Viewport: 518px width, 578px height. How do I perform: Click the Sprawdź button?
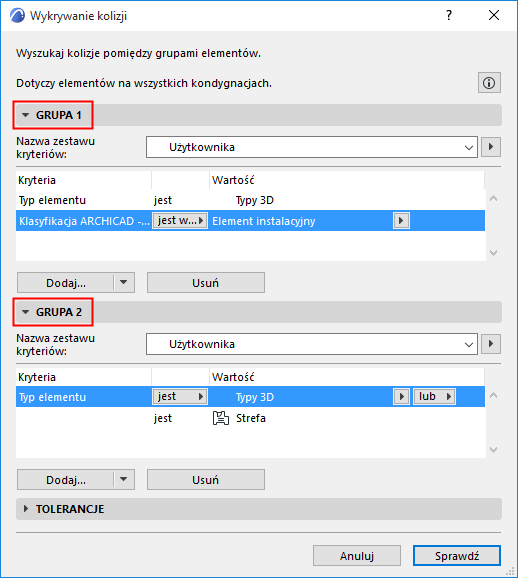[x=457, y=556]
